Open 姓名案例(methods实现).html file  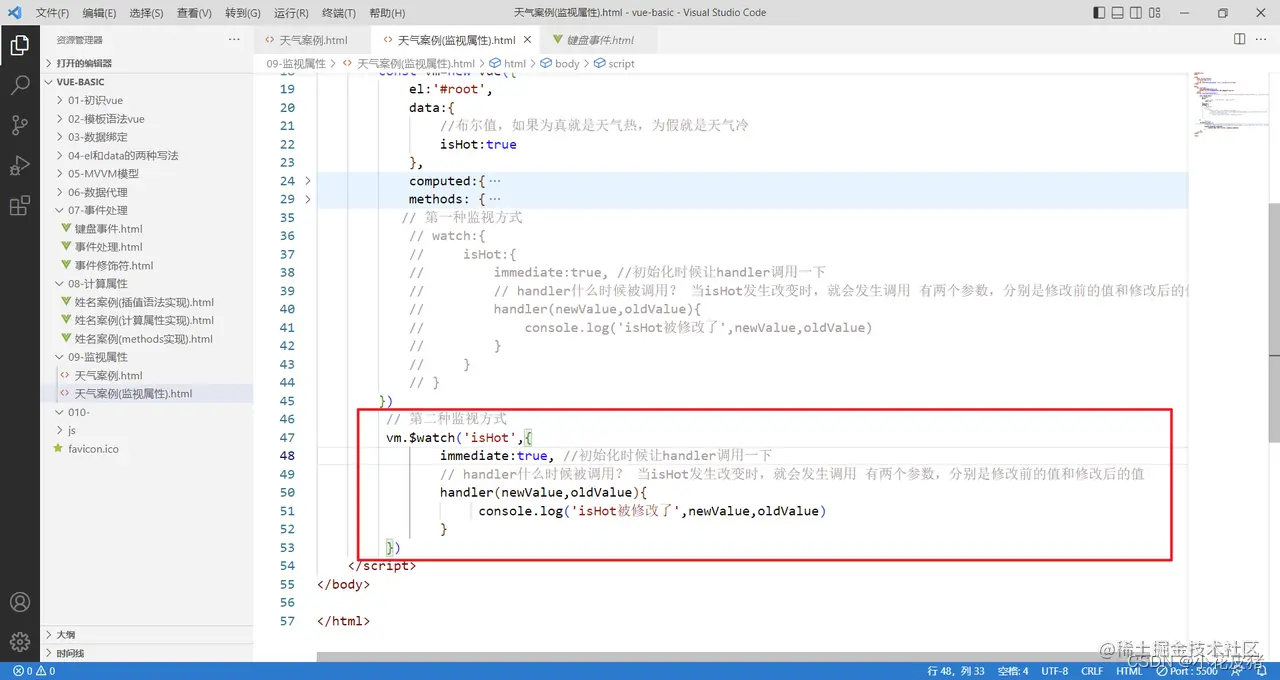(146, 339)
